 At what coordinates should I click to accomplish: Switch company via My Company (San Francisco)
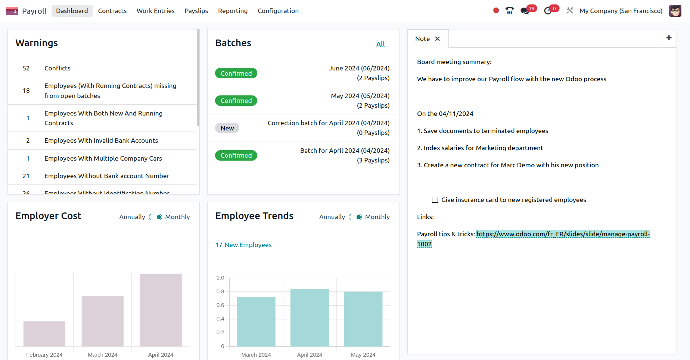pos(620,11)
